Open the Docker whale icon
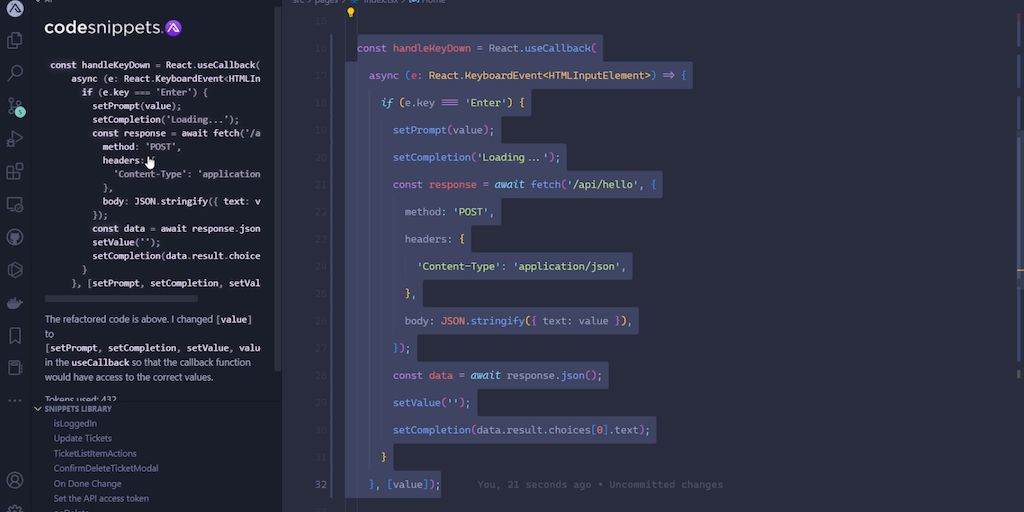1024x512 pixels. tap(15, 302)
